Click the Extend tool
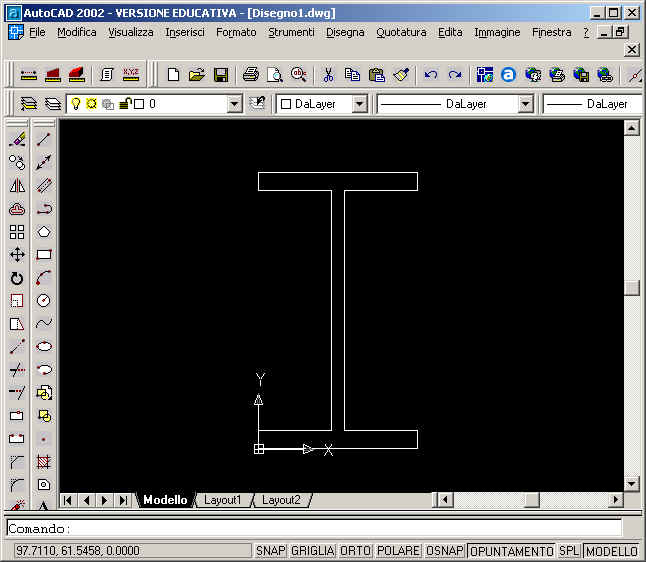 (x=17, y=393)
